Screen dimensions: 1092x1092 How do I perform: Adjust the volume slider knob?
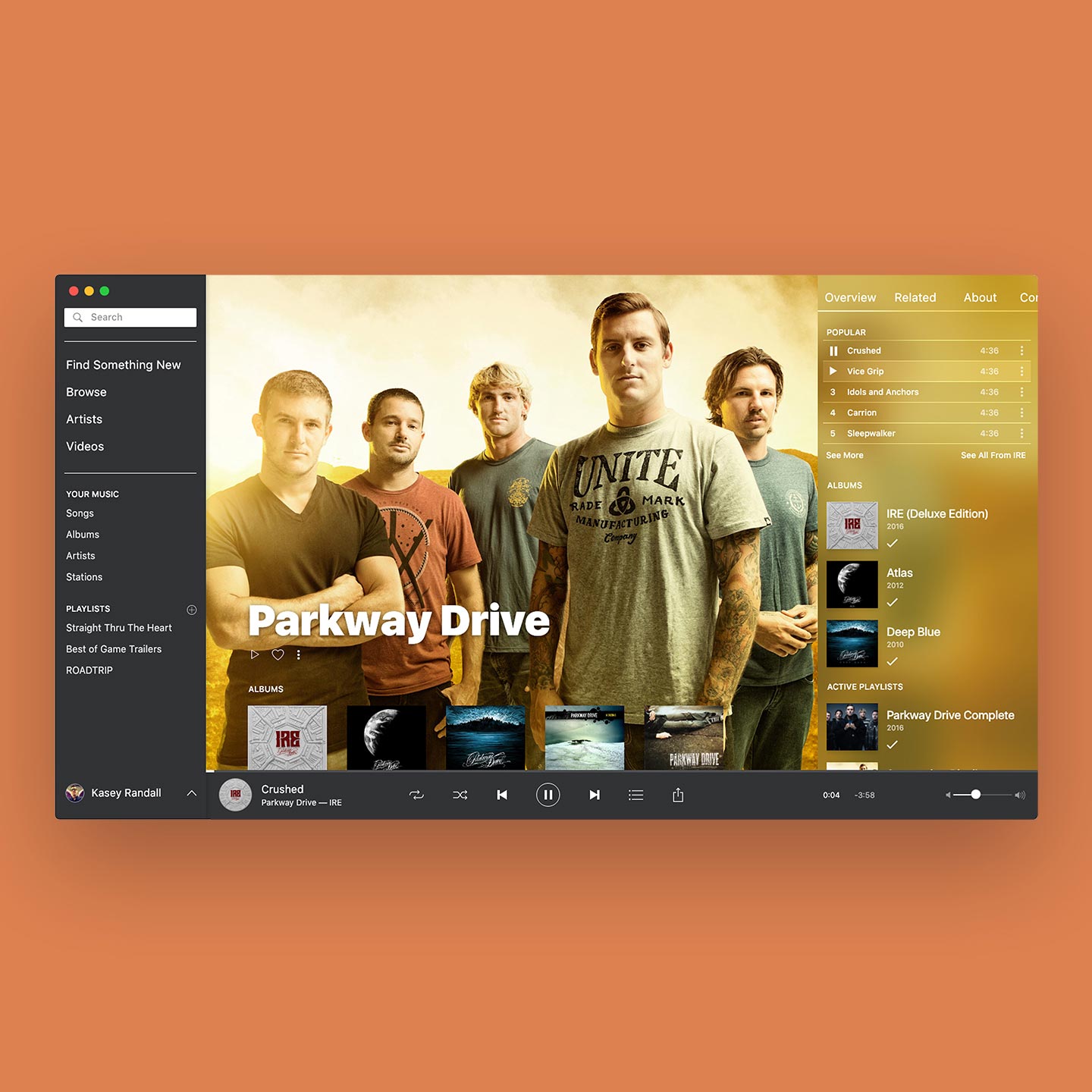click(976, 795)
